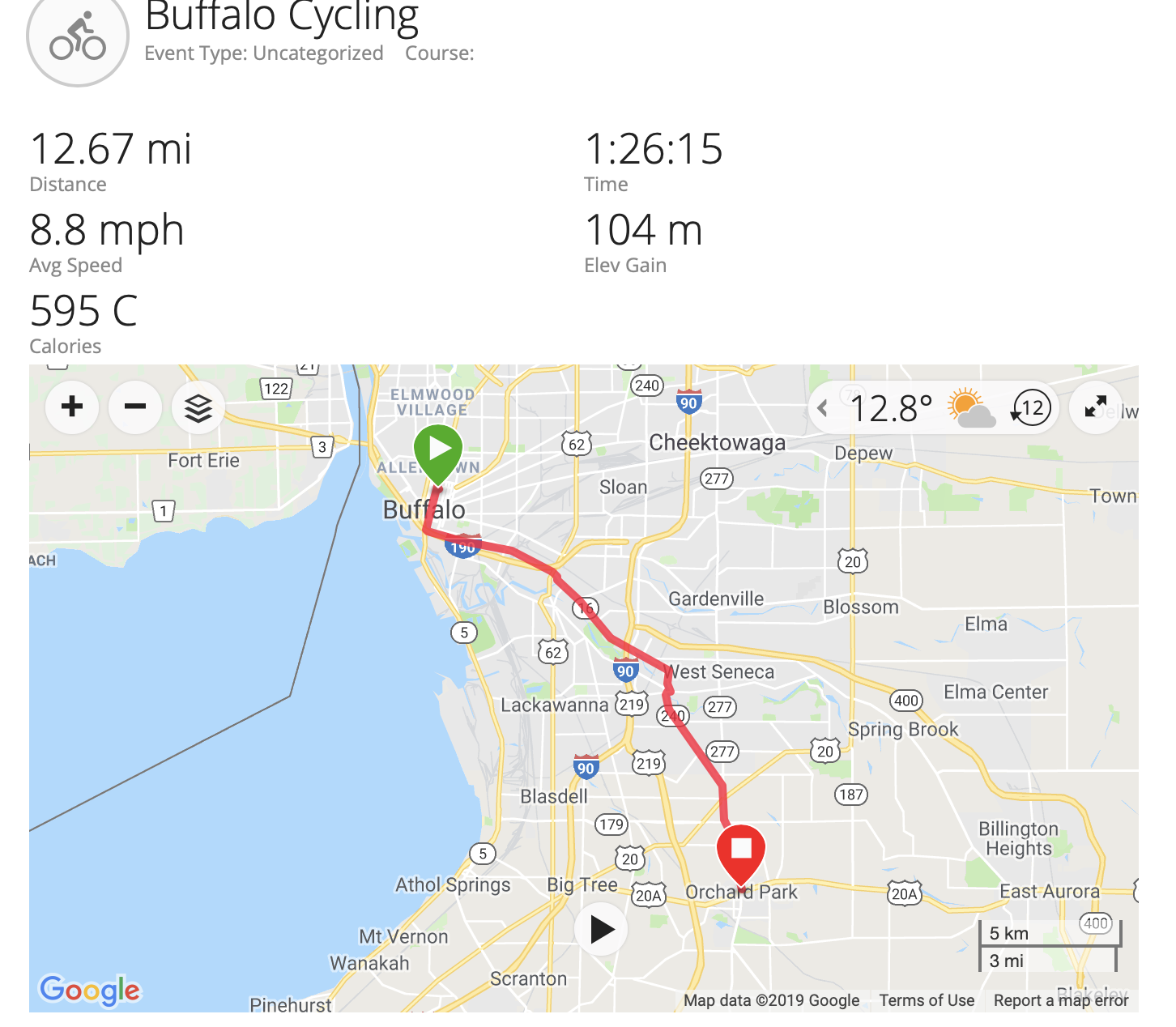Open Terms of Use link
Viewport: 1176px width, 1027px height.
tap(927, 1000)
